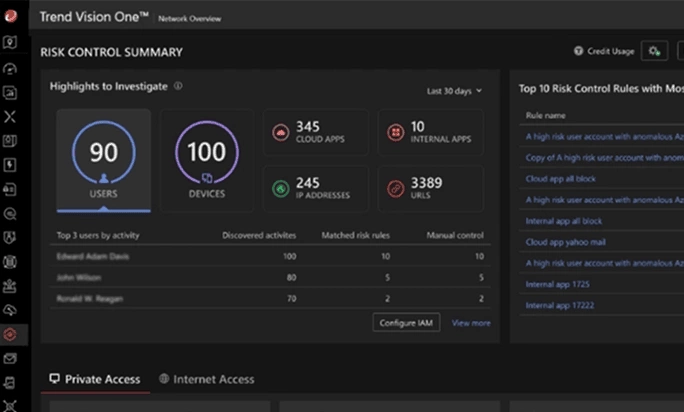Switch to the Internet Access tab
Screen dimensions: 684x412
click(207, 379)
